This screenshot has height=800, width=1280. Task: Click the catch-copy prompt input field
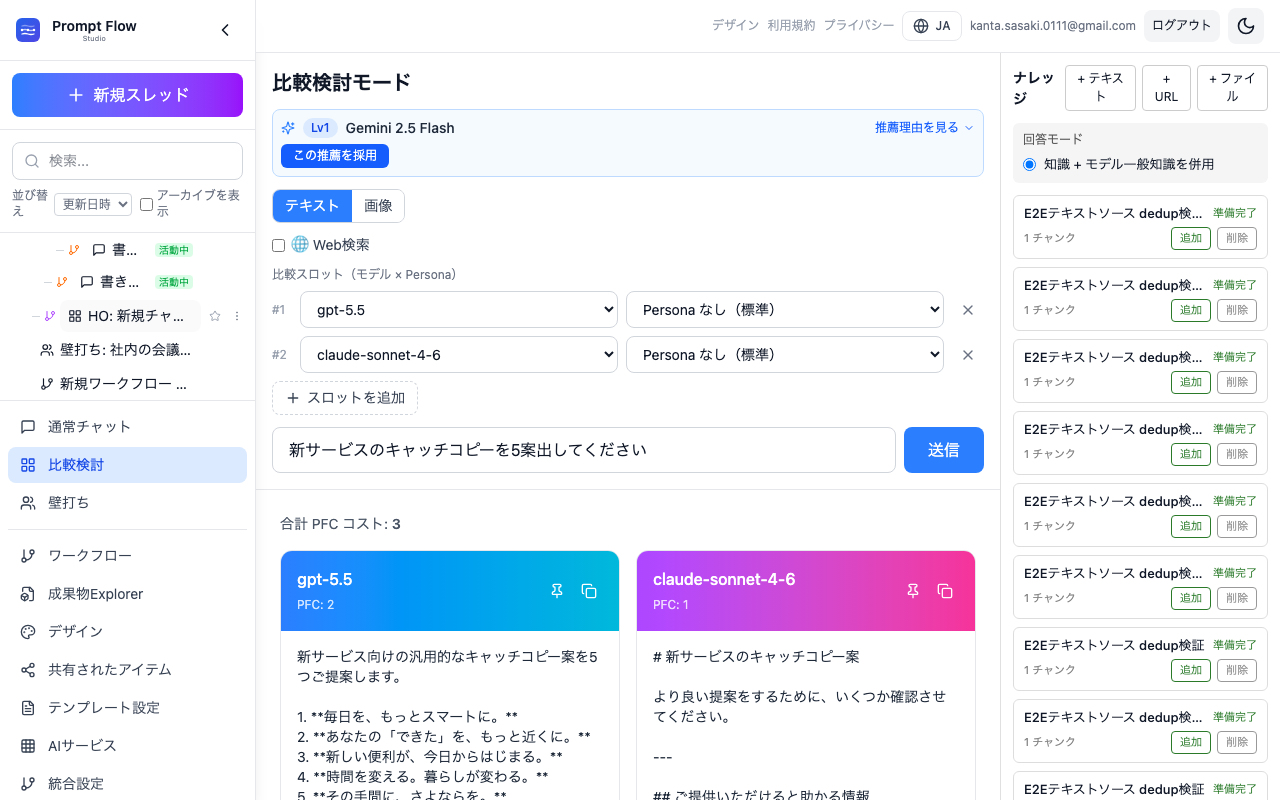tap(584, 450)
